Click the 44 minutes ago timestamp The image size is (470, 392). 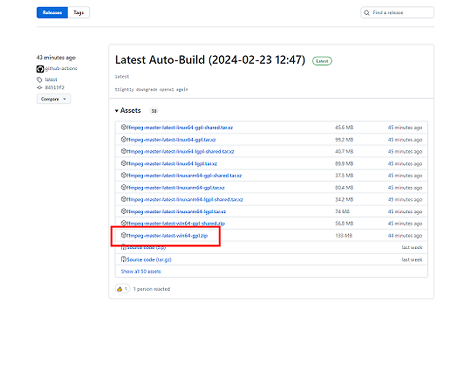coord(405,236)
